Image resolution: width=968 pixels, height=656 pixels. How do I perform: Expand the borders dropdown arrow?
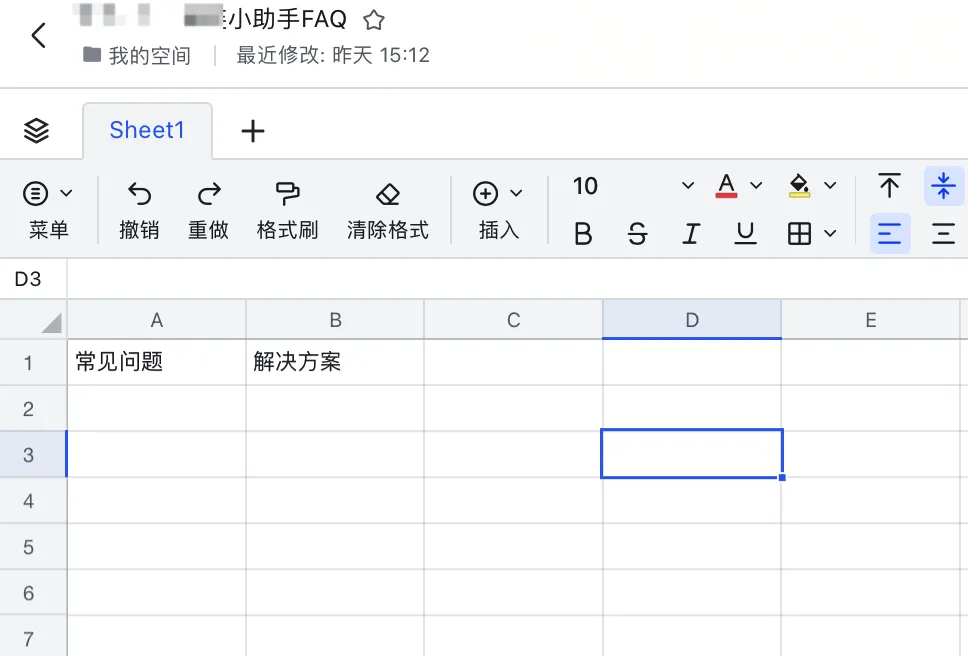830,234
